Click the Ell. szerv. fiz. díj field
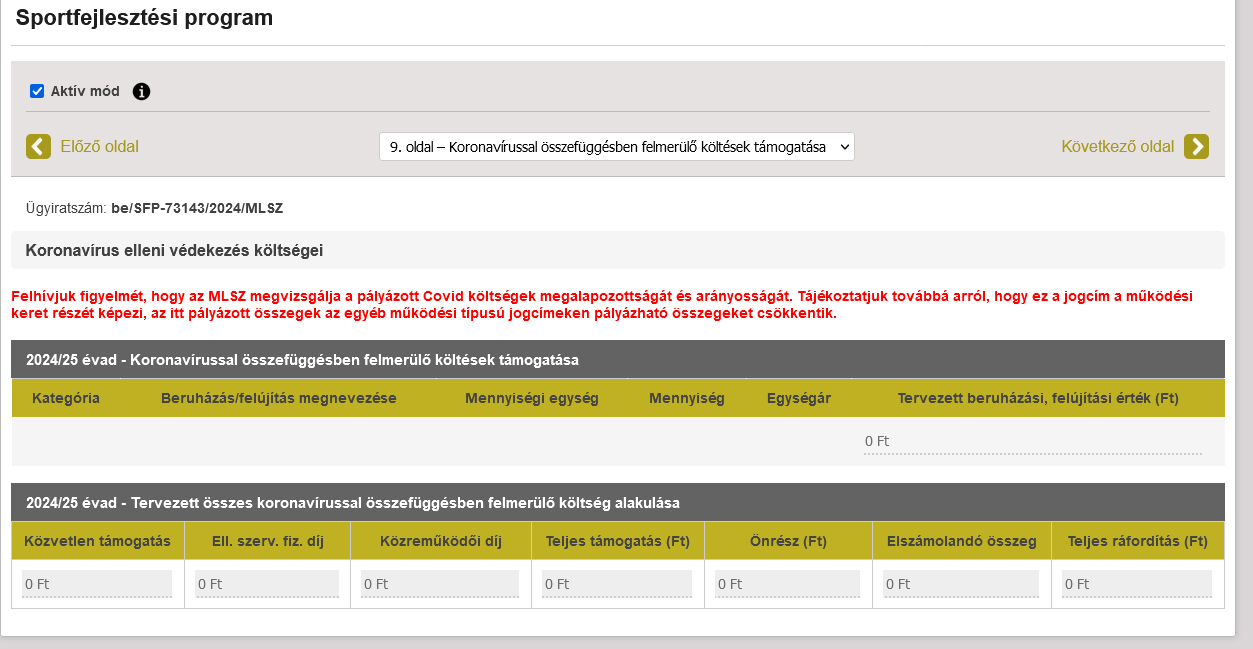The image size is (1253, 649). coord(267,583)
